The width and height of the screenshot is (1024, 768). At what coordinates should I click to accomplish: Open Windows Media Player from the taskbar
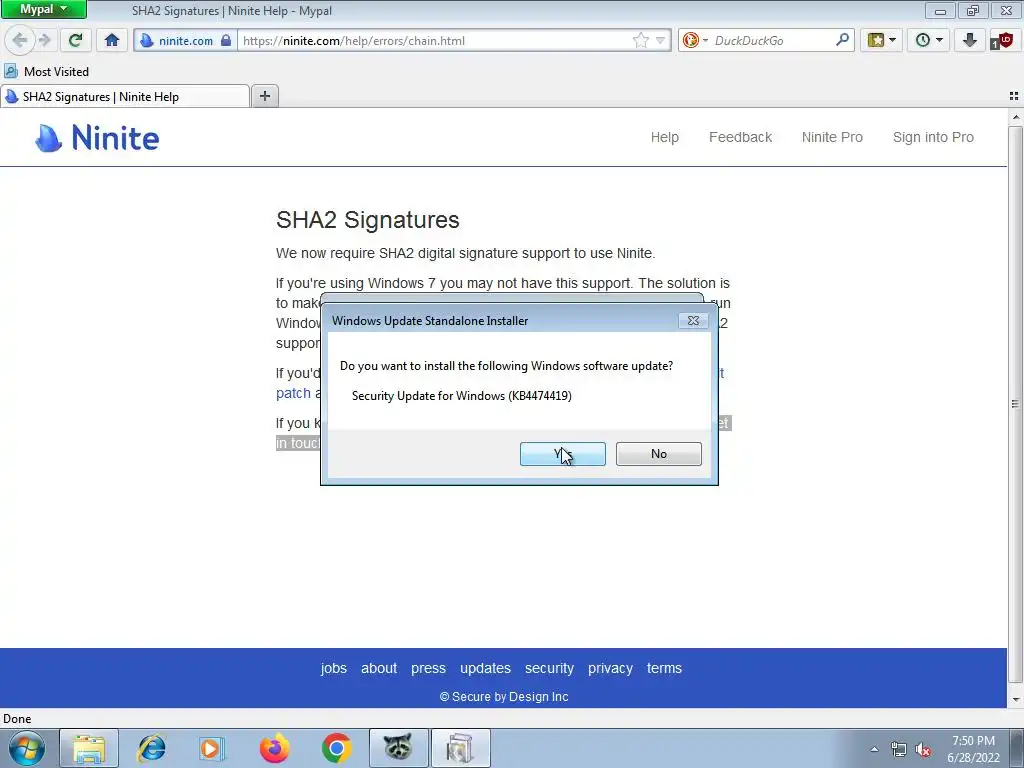pyautogui.click(x=212, y=748)
